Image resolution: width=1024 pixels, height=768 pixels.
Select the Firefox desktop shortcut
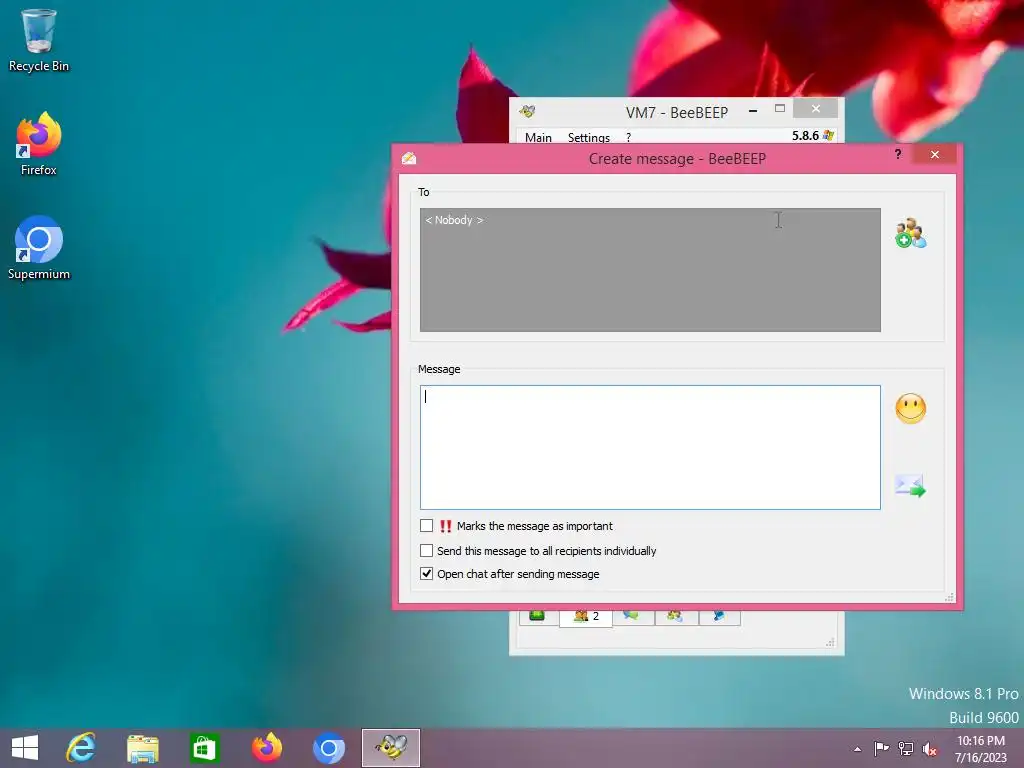click(39, 144)
